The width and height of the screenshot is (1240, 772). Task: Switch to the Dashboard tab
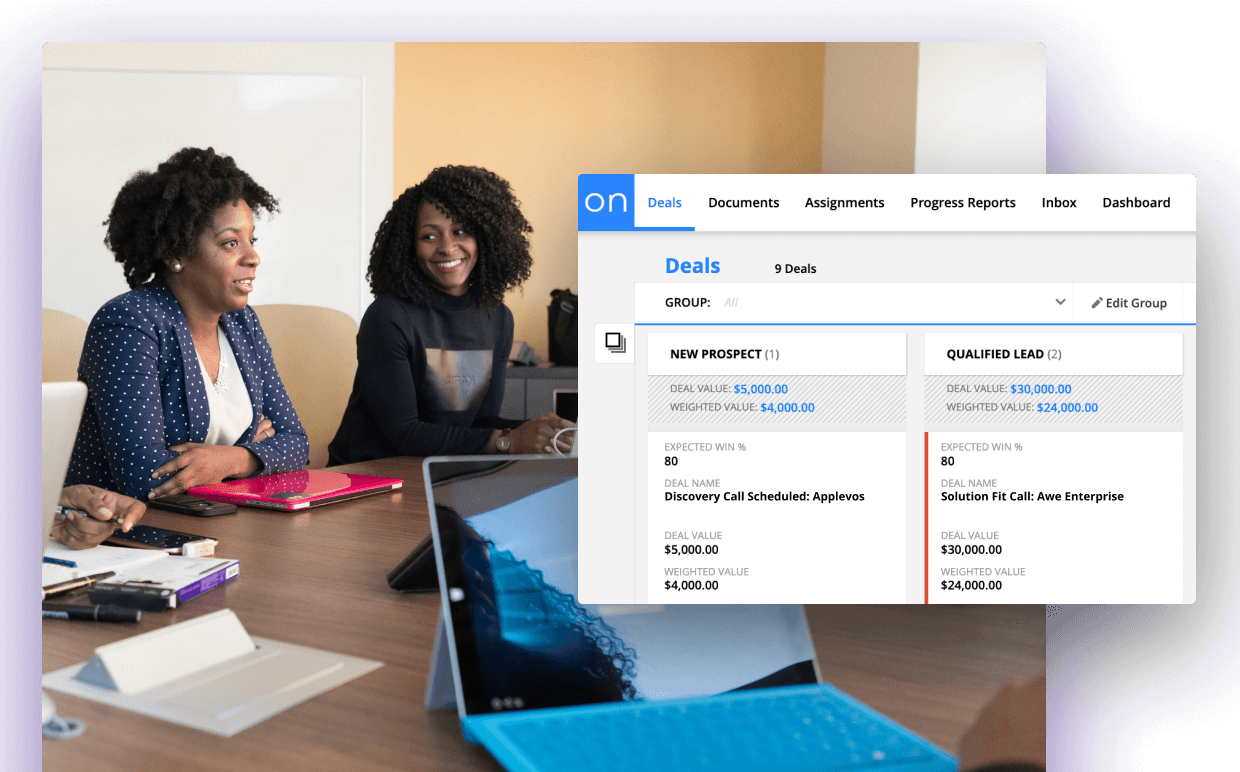coord(1136,202)
